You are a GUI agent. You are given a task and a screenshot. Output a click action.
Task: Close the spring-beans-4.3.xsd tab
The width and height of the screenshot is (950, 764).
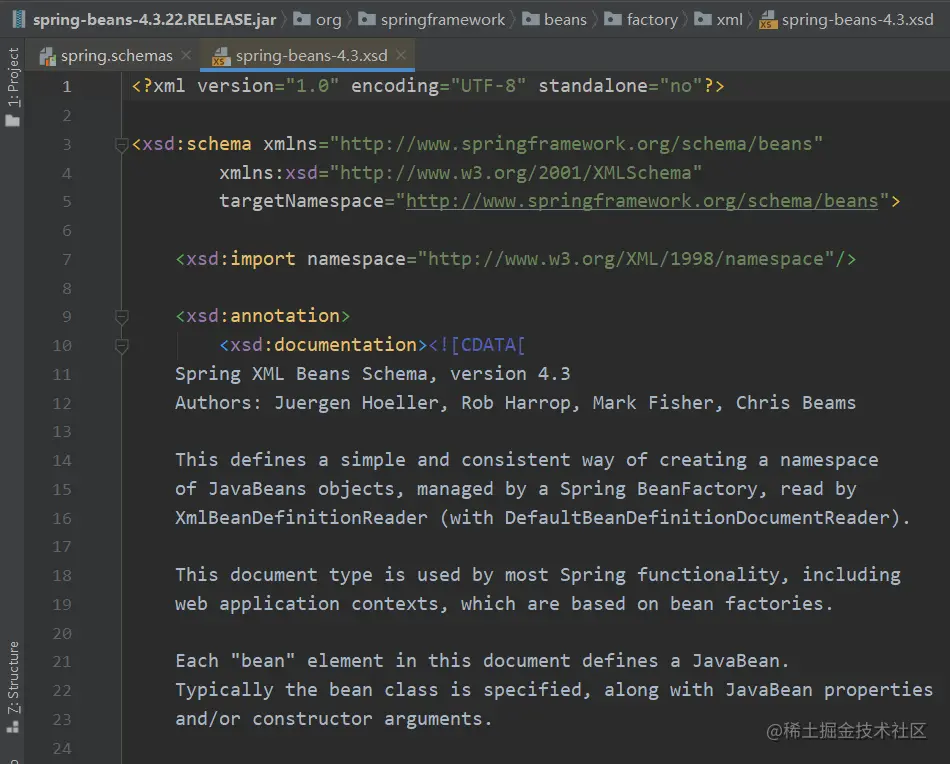400,56
